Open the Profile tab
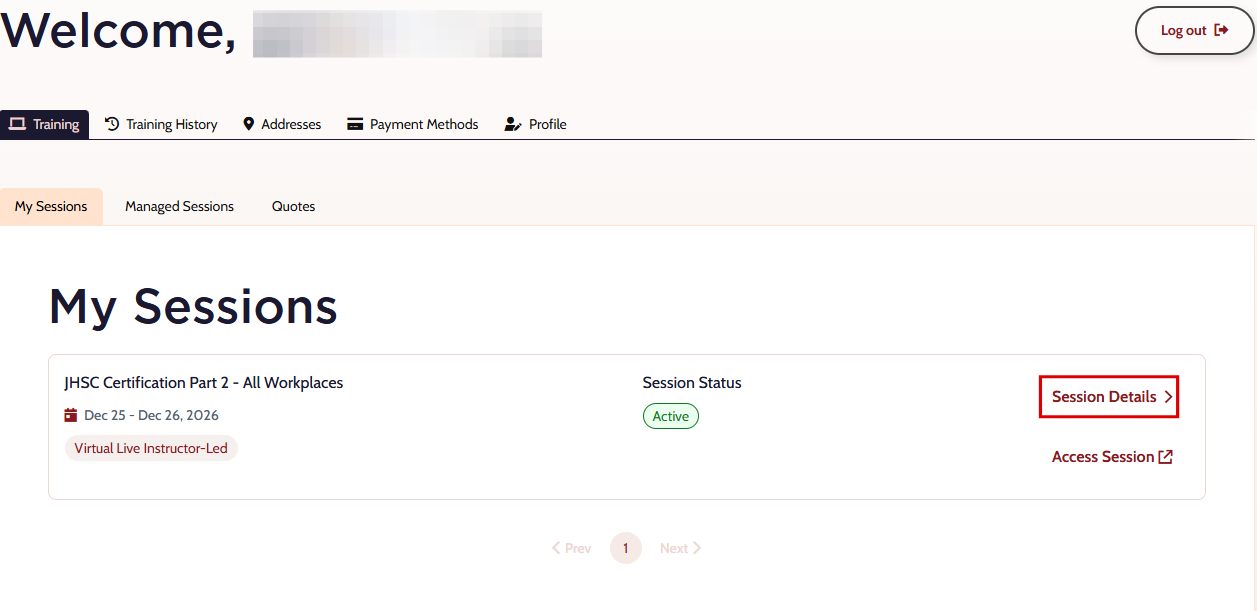 point(536,124)
